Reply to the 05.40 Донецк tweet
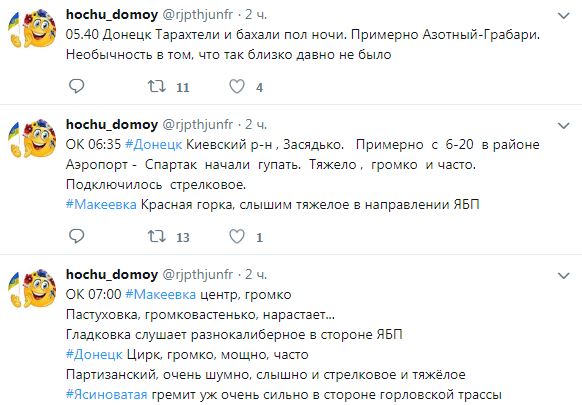 pyautogui.click(x=77, y=86)
